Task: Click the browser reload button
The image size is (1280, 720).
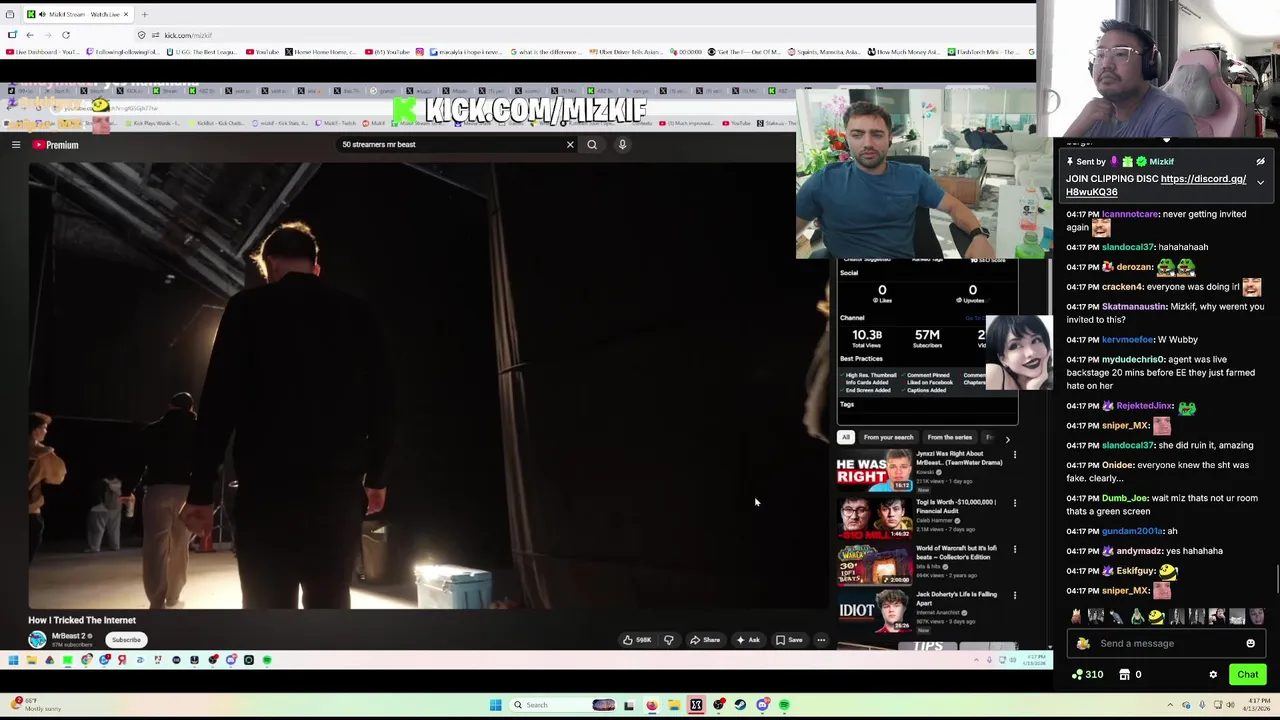Action: coord(66,35)
